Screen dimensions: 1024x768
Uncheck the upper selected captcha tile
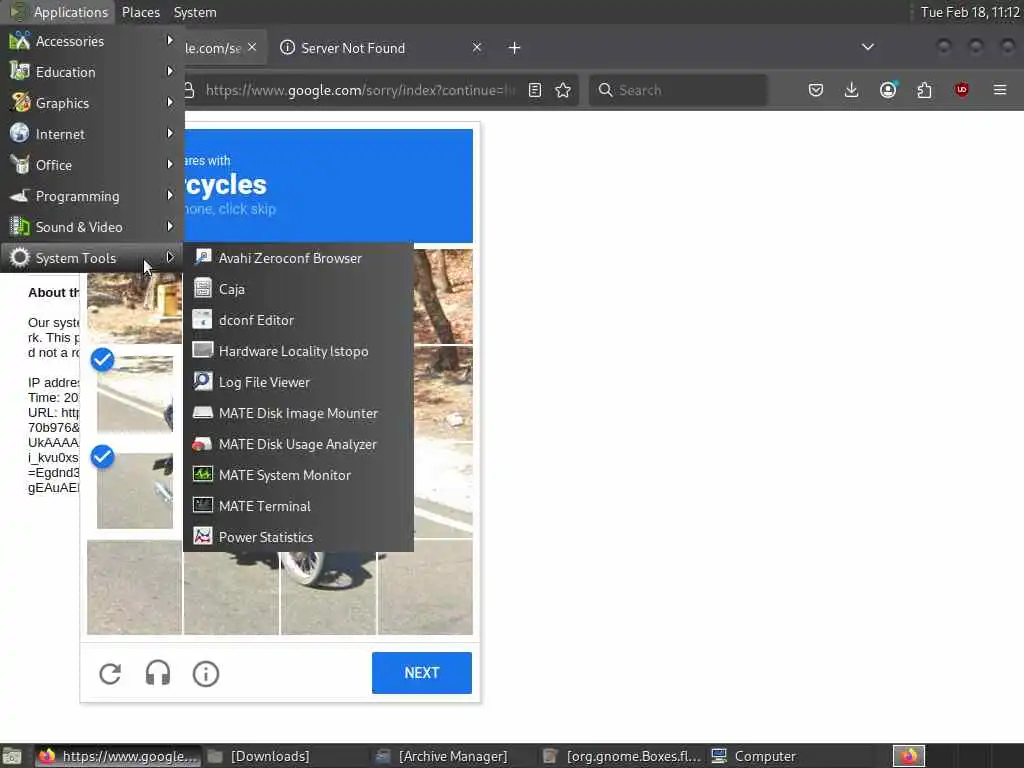pos(135,392)
